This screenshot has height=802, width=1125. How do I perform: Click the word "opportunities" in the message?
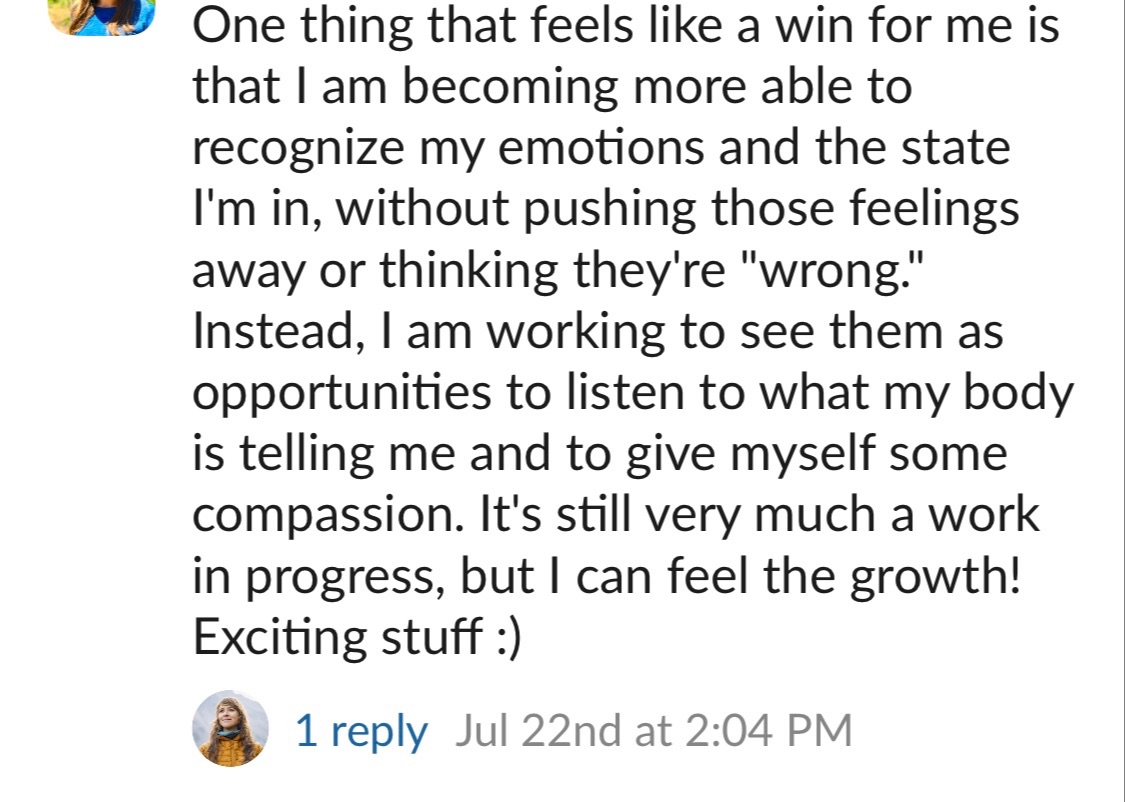coord(341,394)
